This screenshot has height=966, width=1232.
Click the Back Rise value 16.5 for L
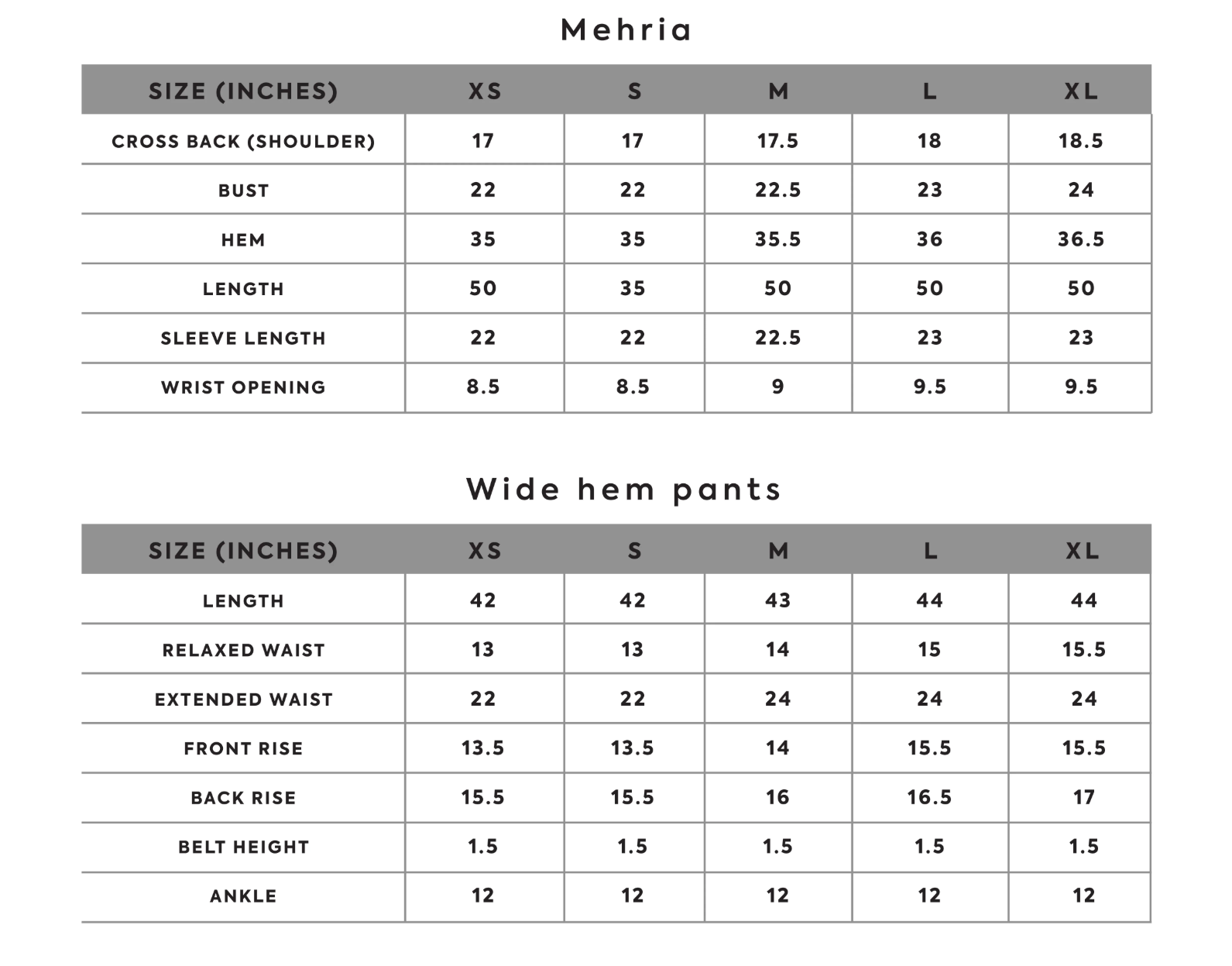tap(929, 797)
